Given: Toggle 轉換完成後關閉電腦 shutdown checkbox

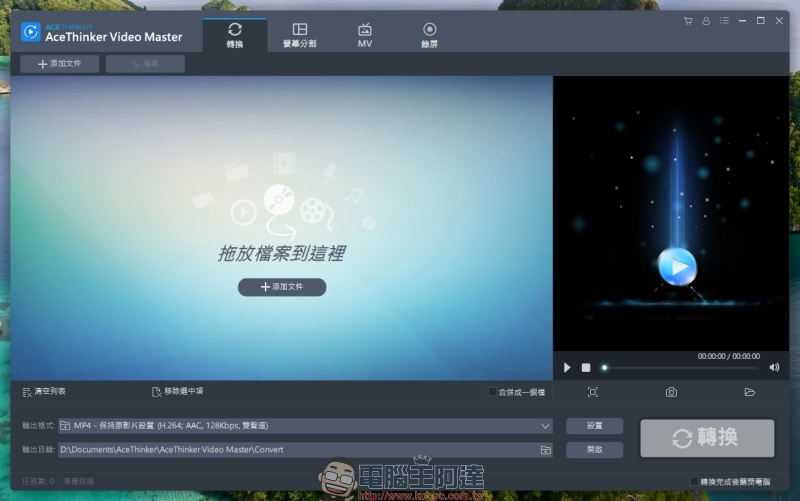Looking at the screenshot, I should tap(695, 481).
